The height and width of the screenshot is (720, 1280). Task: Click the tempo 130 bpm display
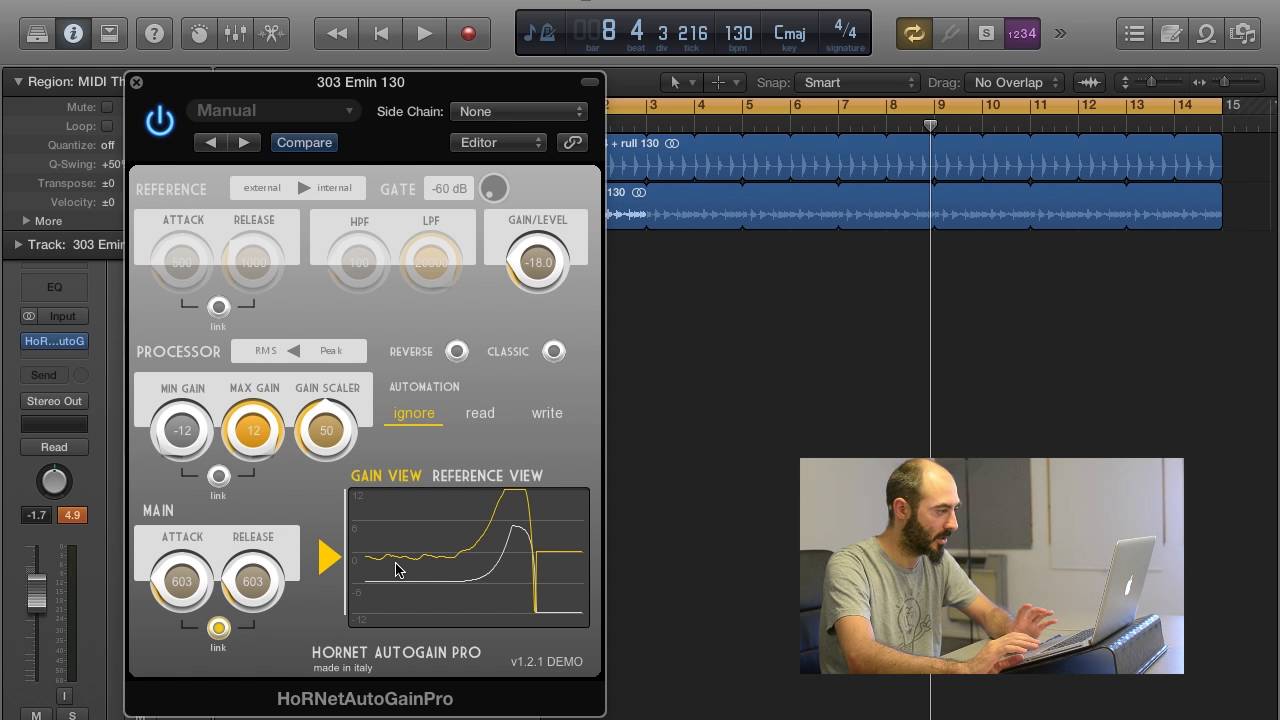(x=738, y=35)
